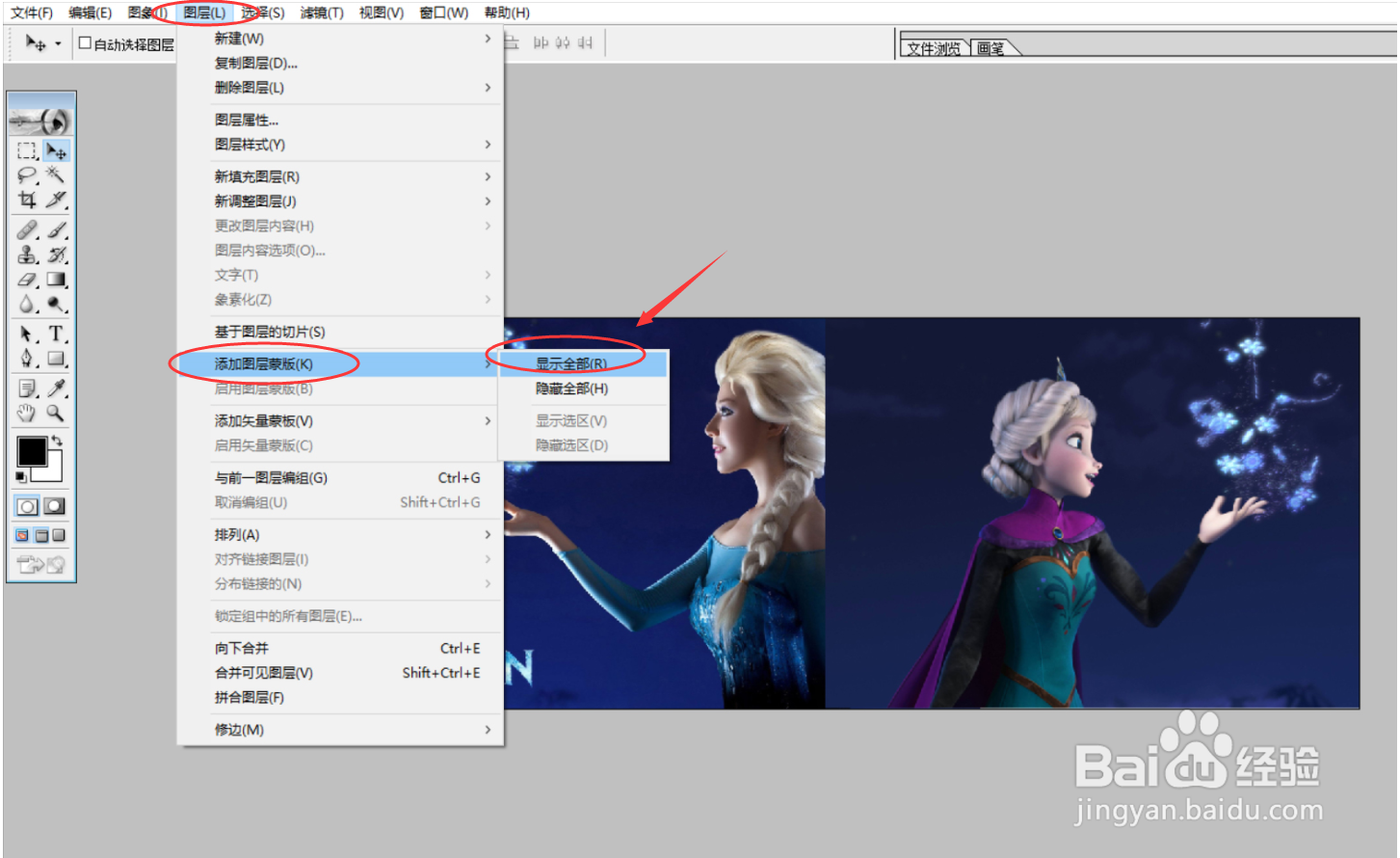
Task: Click the white background color swatch
Action: point(52,472)
